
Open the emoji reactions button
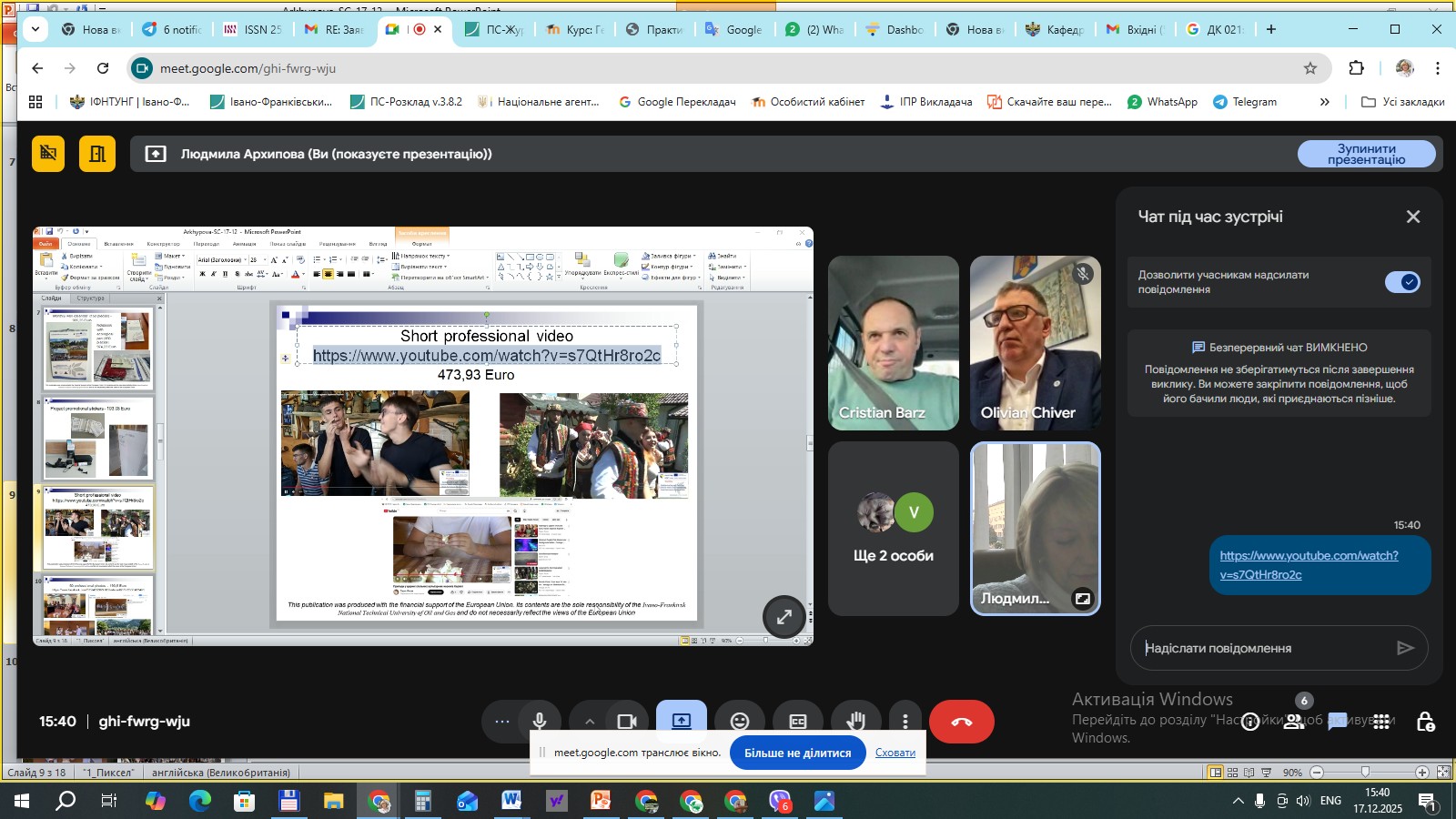[740, 722]
